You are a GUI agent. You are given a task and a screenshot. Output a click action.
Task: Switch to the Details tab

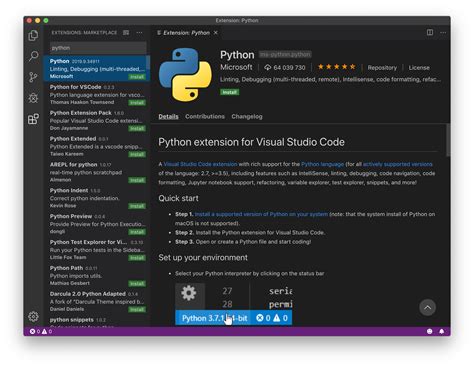[x=168, y=116]
